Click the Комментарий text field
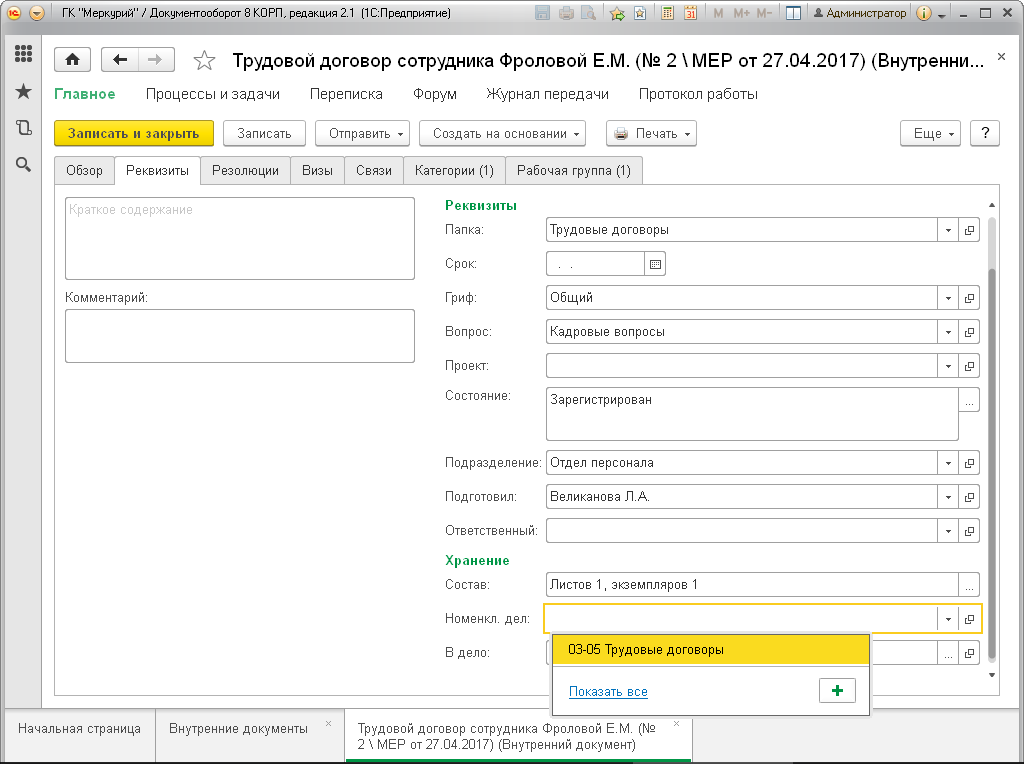The image size is (1024, 764). (x=240, y=336)
